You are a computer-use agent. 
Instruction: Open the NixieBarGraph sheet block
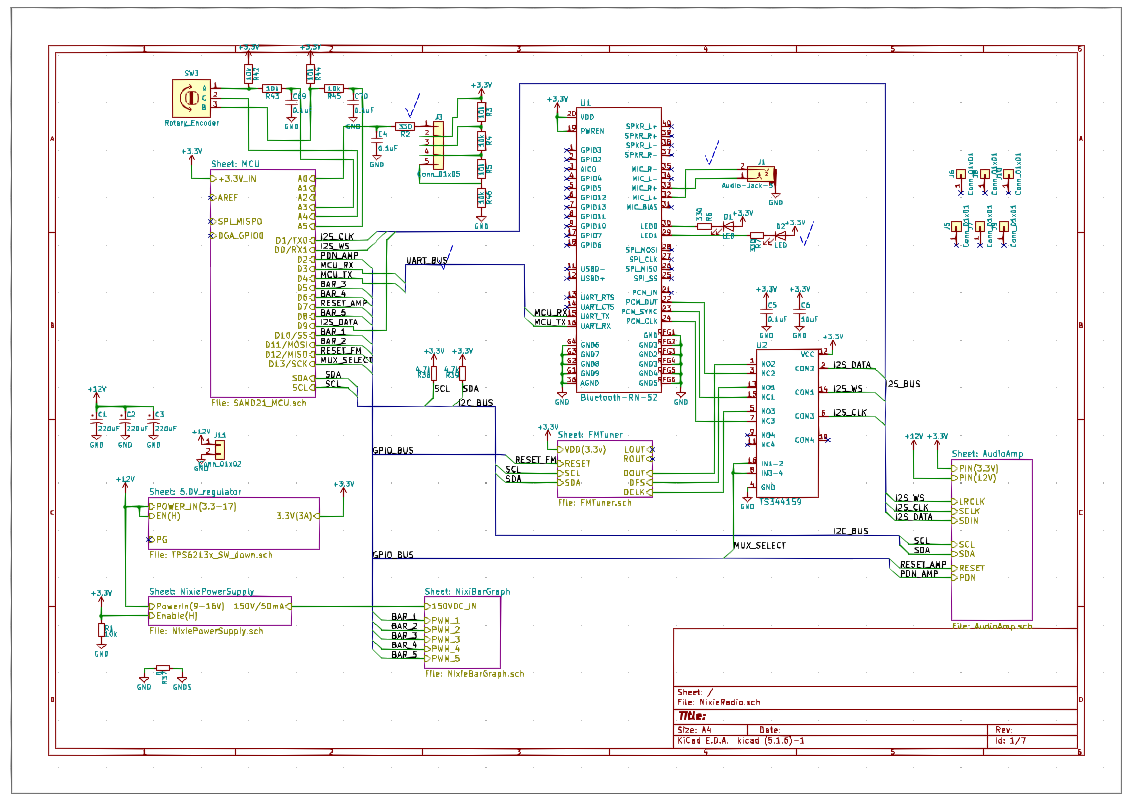(x=461, y=632)
